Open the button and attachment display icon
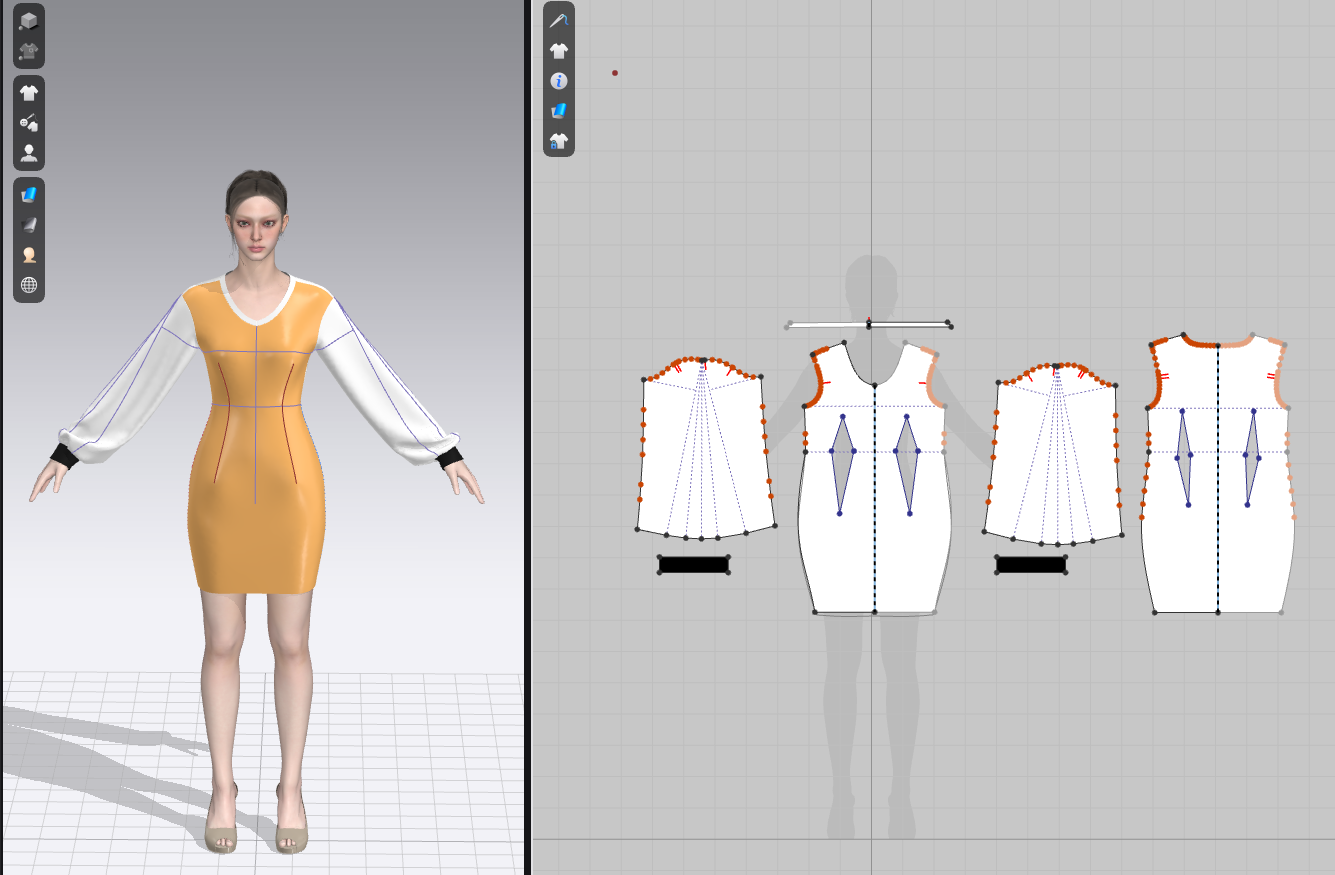Screen dimensions: 1335x875 coord(29,123)
